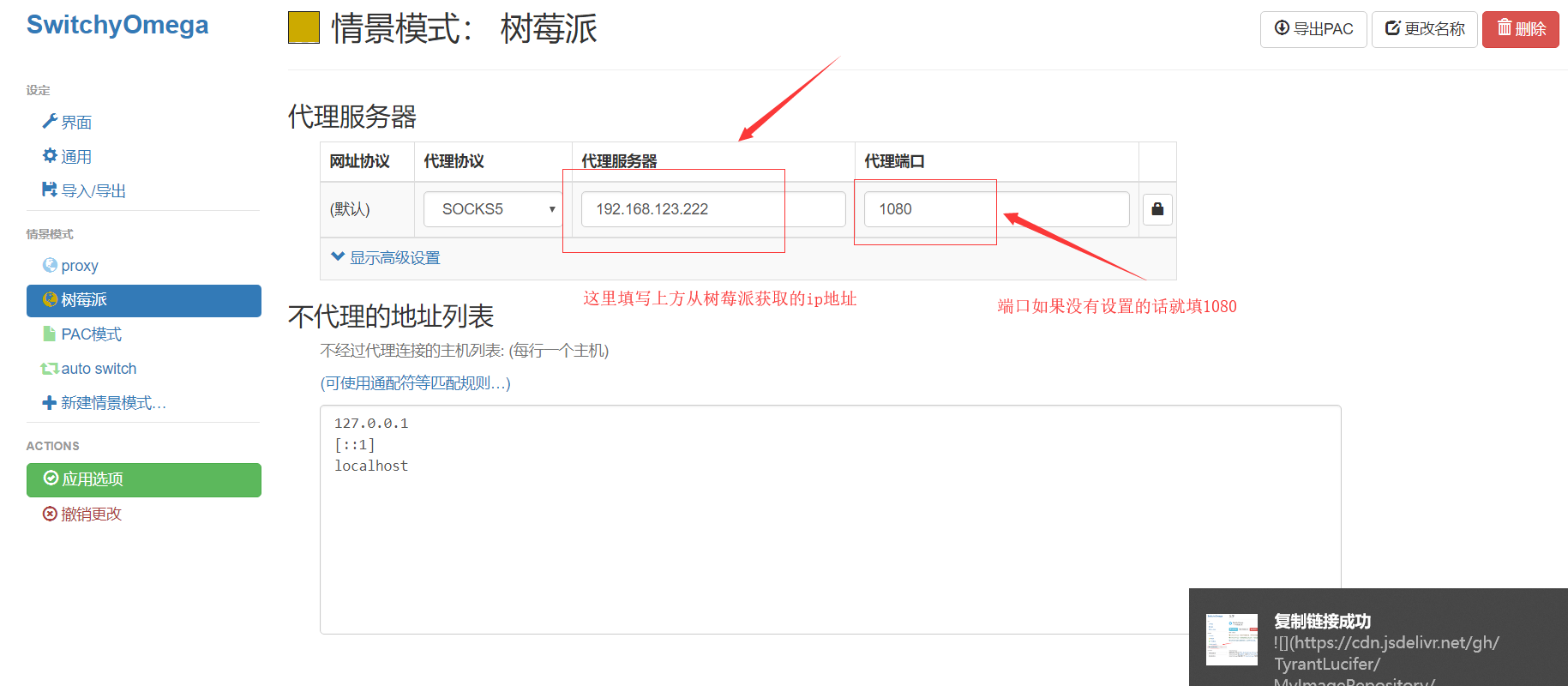Click the proxy server IP field
The width and height of the screenshot is (1568, 686).
pyautogui.click(x=713, y=209)
